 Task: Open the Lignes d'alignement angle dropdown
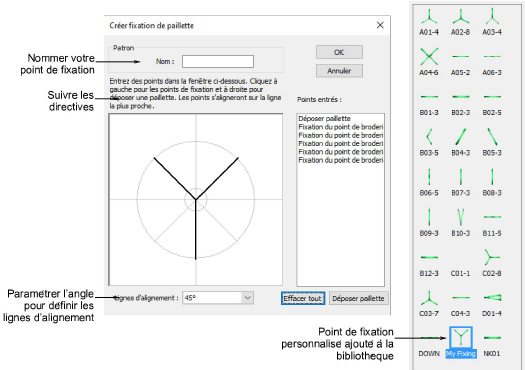point(247,298)
